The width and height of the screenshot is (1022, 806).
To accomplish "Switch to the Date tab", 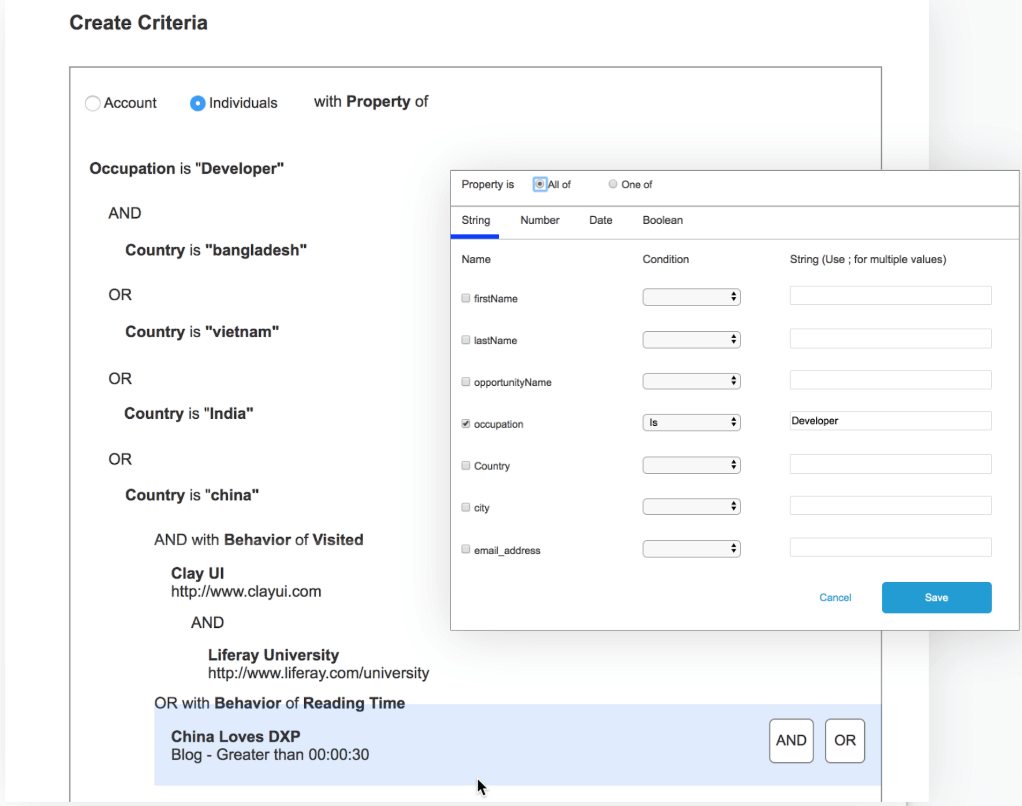I will (x=601, y=220).
